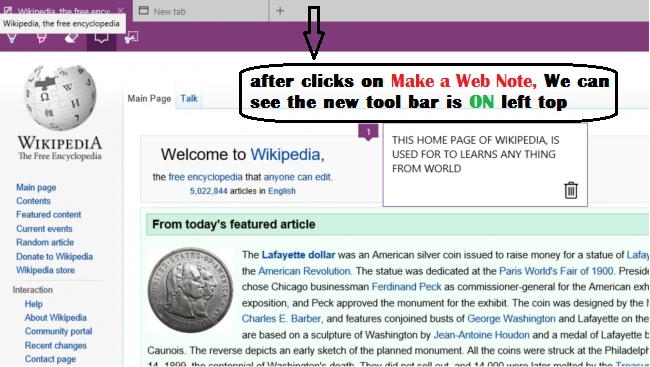This screenshot has height=367, width=650.
Task: Open Community portal link
Action: [x=58, y=332]
